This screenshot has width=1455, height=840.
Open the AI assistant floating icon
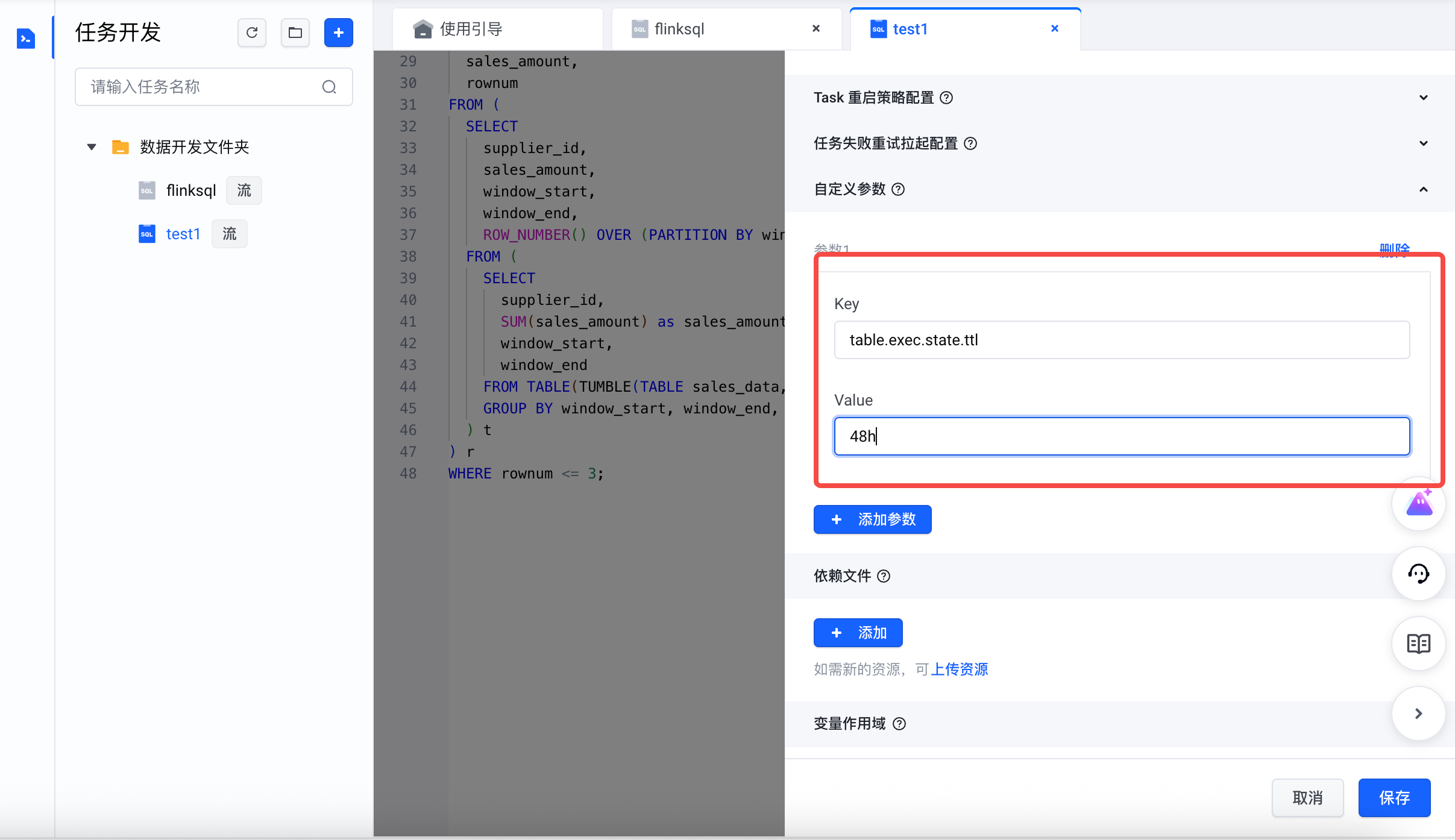[x=1419, y=504]
